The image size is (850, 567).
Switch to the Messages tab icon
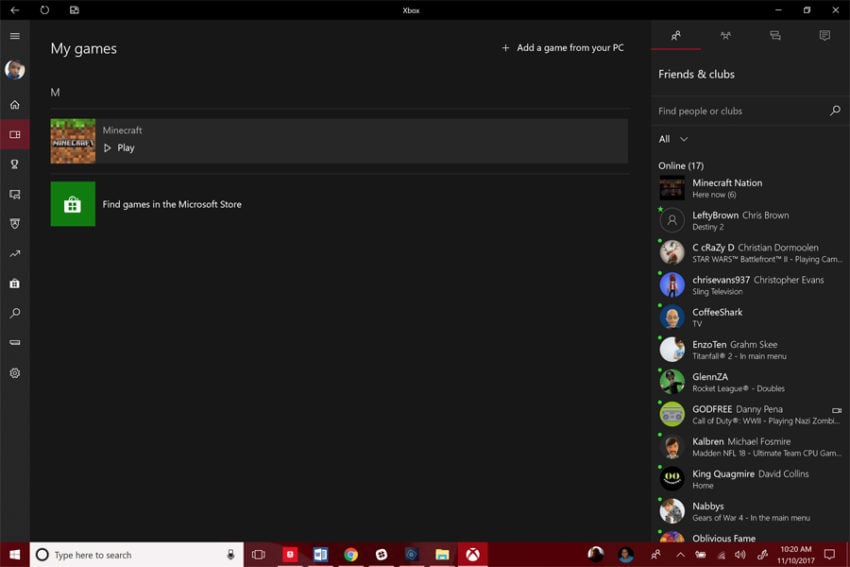click(x=775, y=36)
